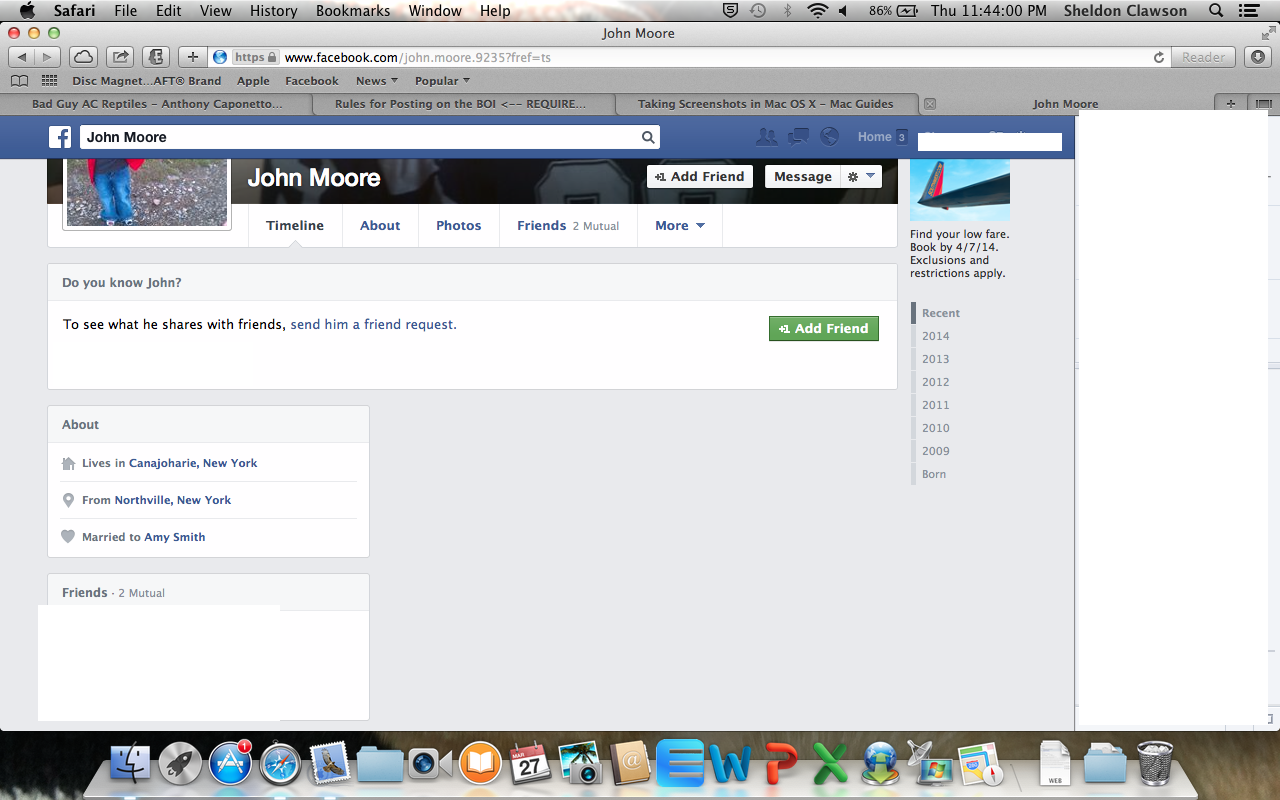The height and width of the screenshot is (800, 1280).
Task: Go back with Safari's back arrow
Action: click(x=22, y=57)
